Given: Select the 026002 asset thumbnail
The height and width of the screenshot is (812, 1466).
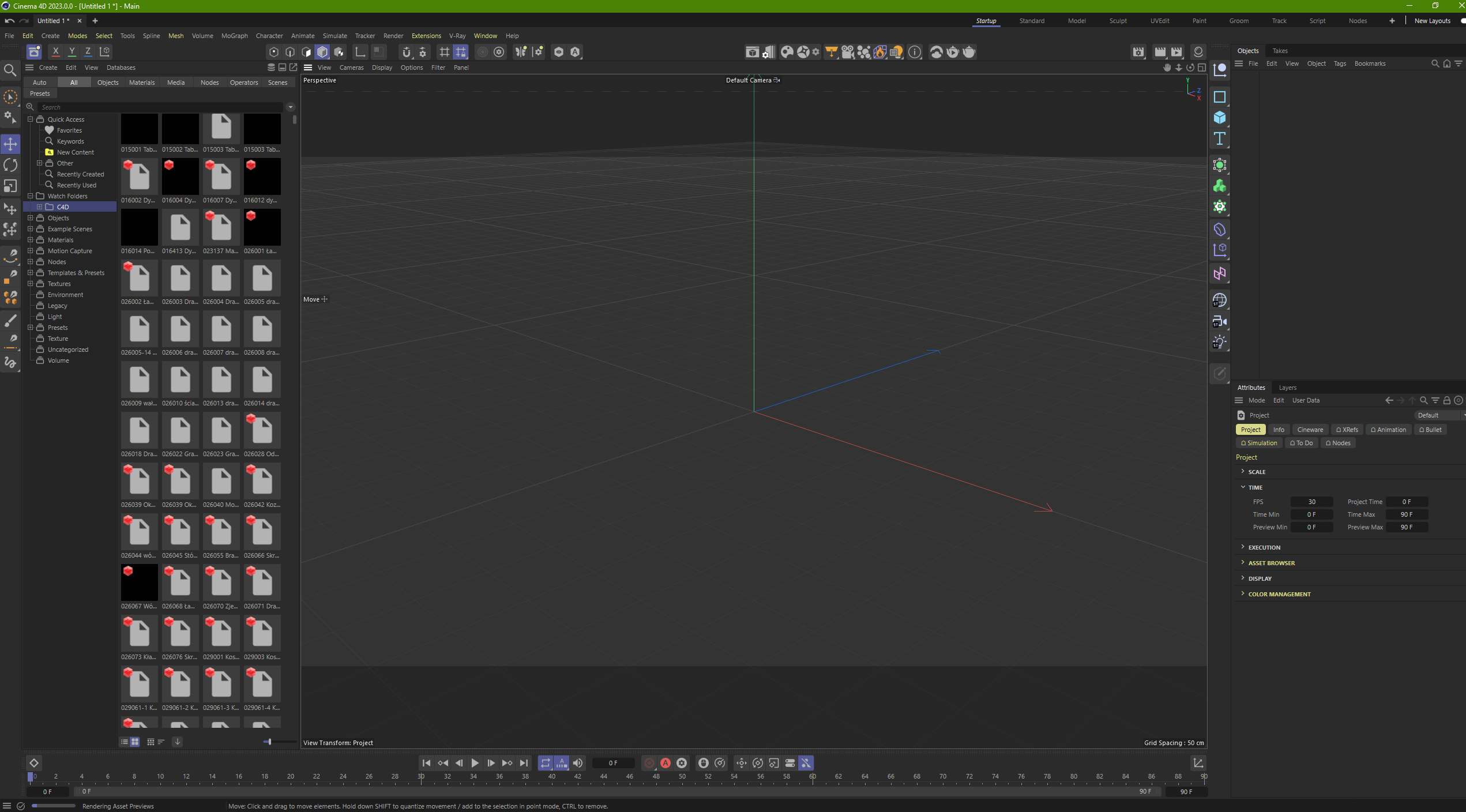Looking at the screenshot, I should tap(139, 278).
